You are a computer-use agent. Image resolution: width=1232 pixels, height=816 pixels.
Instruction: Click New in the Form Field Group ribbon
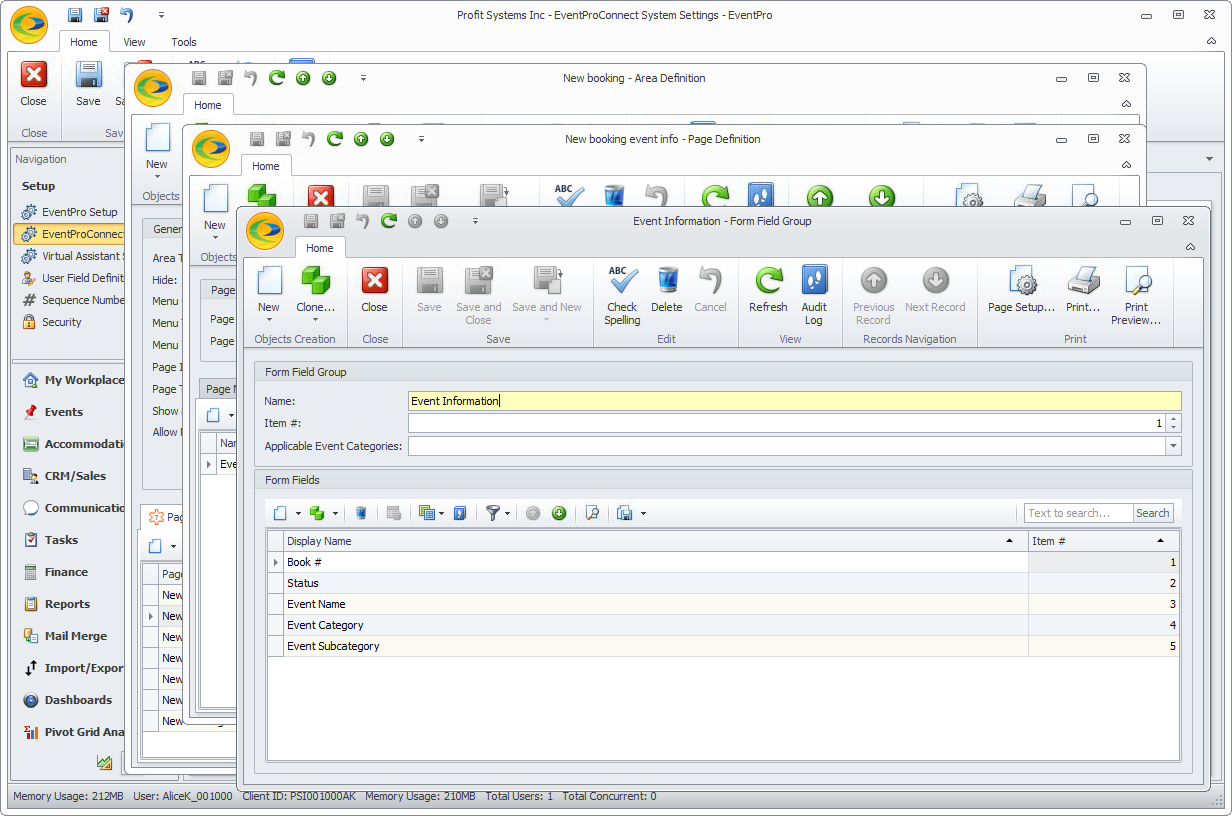coord(269,294)
